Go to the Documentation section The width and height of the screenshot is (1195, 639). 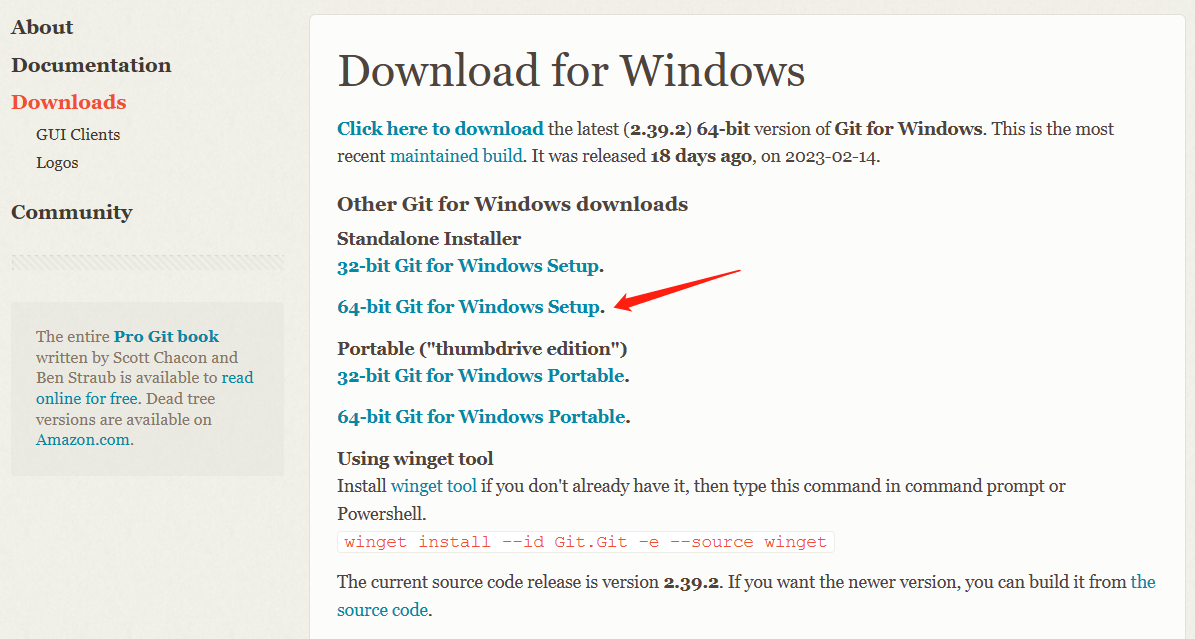pos(91,65)
